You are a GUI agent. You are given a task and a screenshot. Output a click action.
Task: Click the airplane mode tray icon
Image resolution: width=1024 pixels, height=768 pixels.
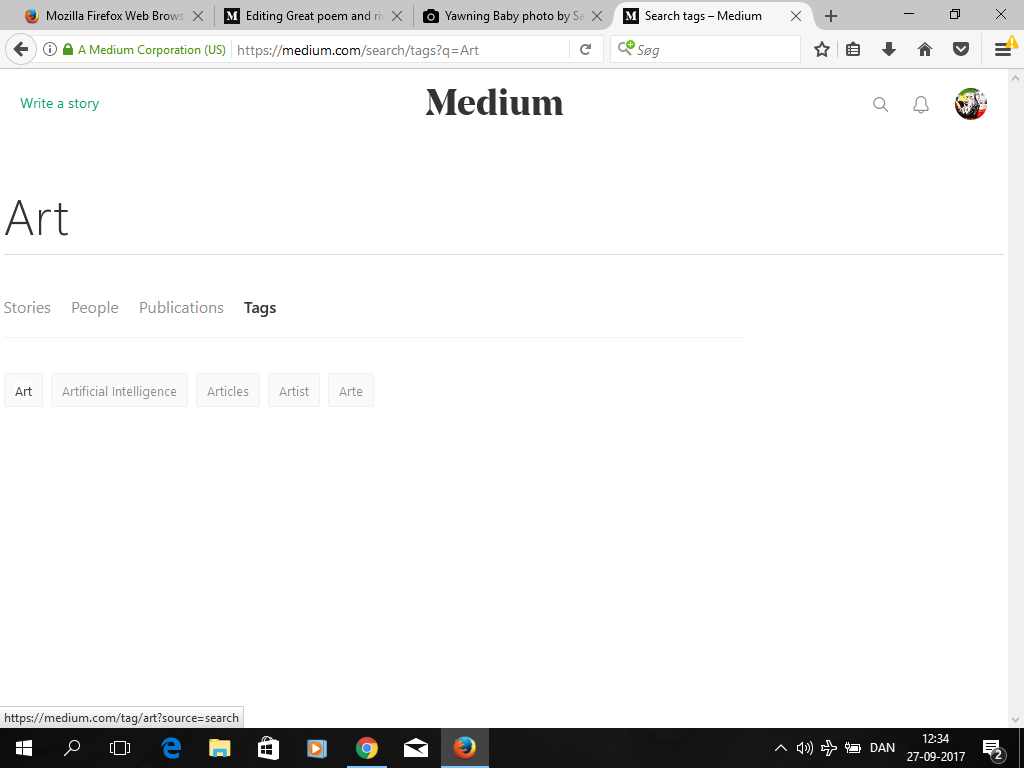(x=829, y=748)
